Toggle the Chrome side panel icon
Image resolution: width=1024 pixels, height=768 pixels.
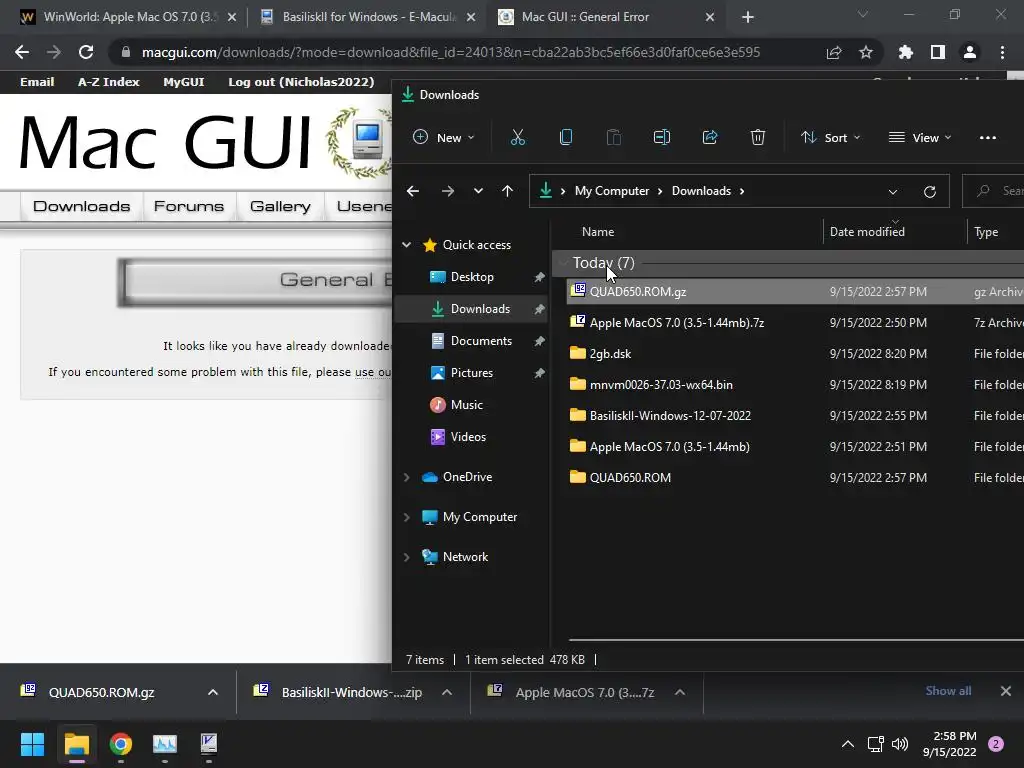pos(938,52)
